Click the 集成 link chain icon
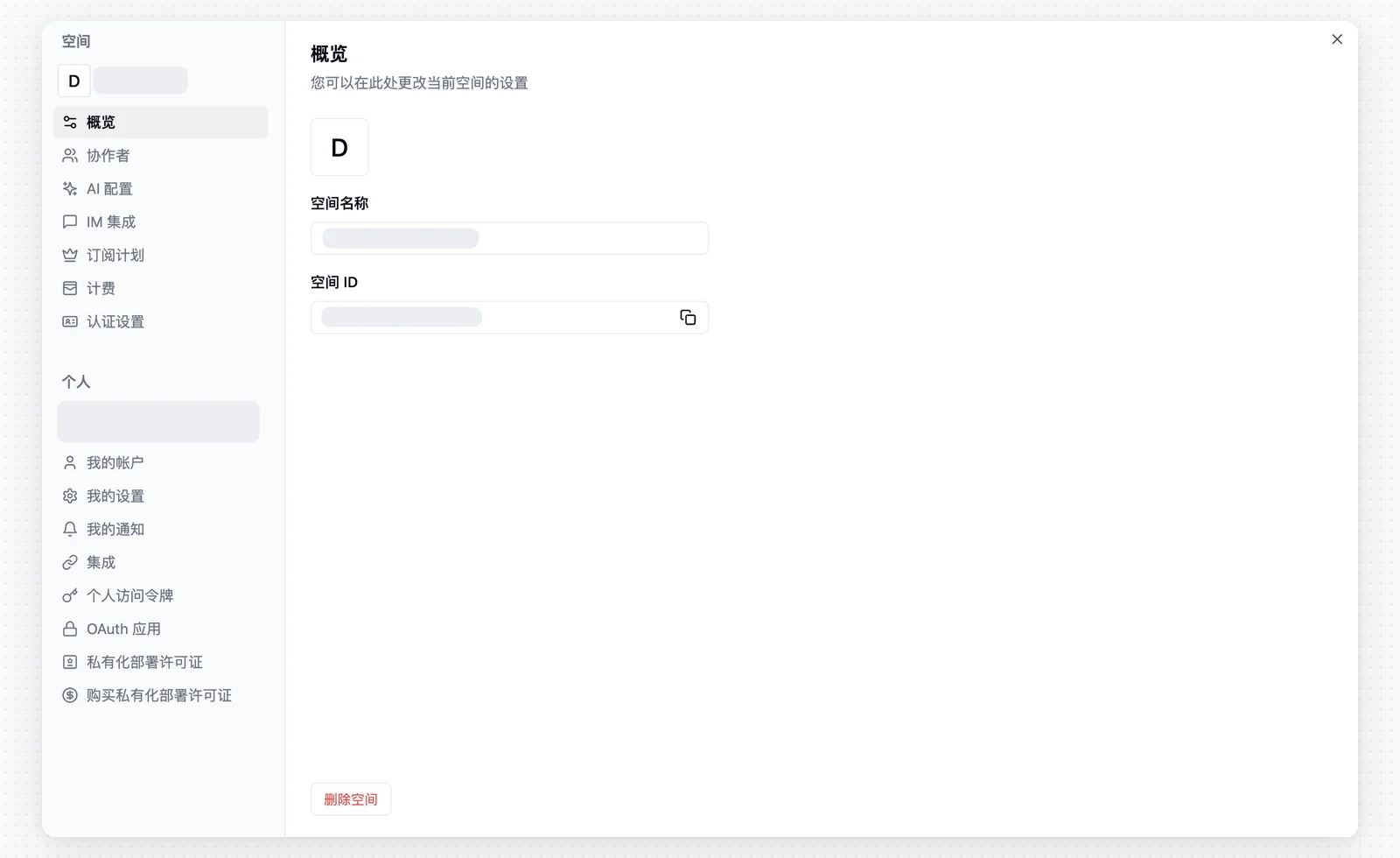The width and height of the screenshot is (1400, 858). [x=70, y=563]
